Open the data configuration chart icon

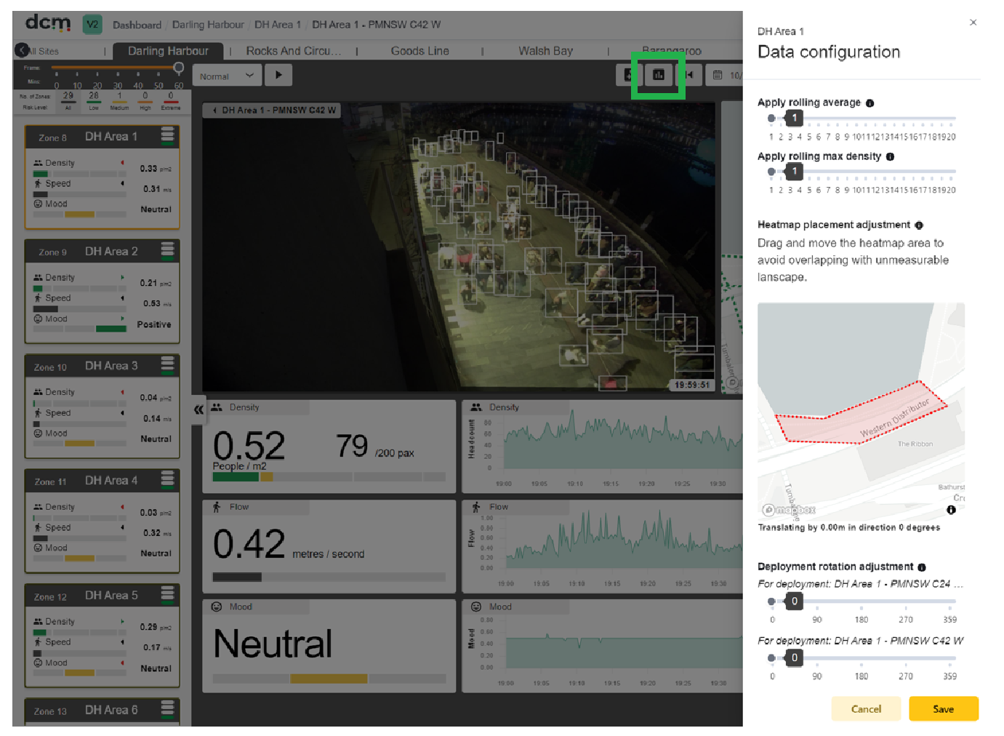(x=658, y=75)
